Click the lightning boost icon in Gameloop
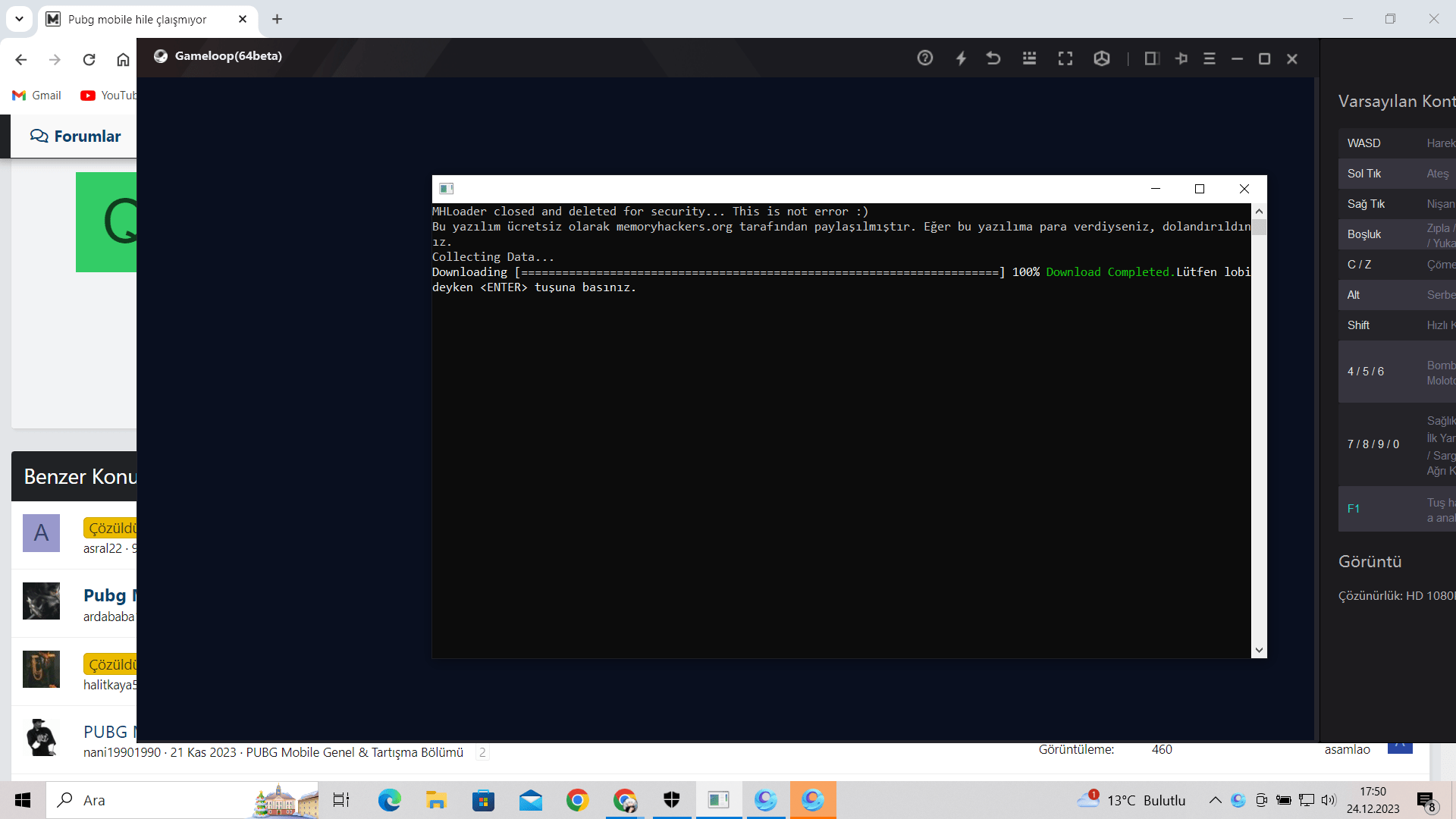The height and width of the screenshot is (819, 1456). point(961,58)
